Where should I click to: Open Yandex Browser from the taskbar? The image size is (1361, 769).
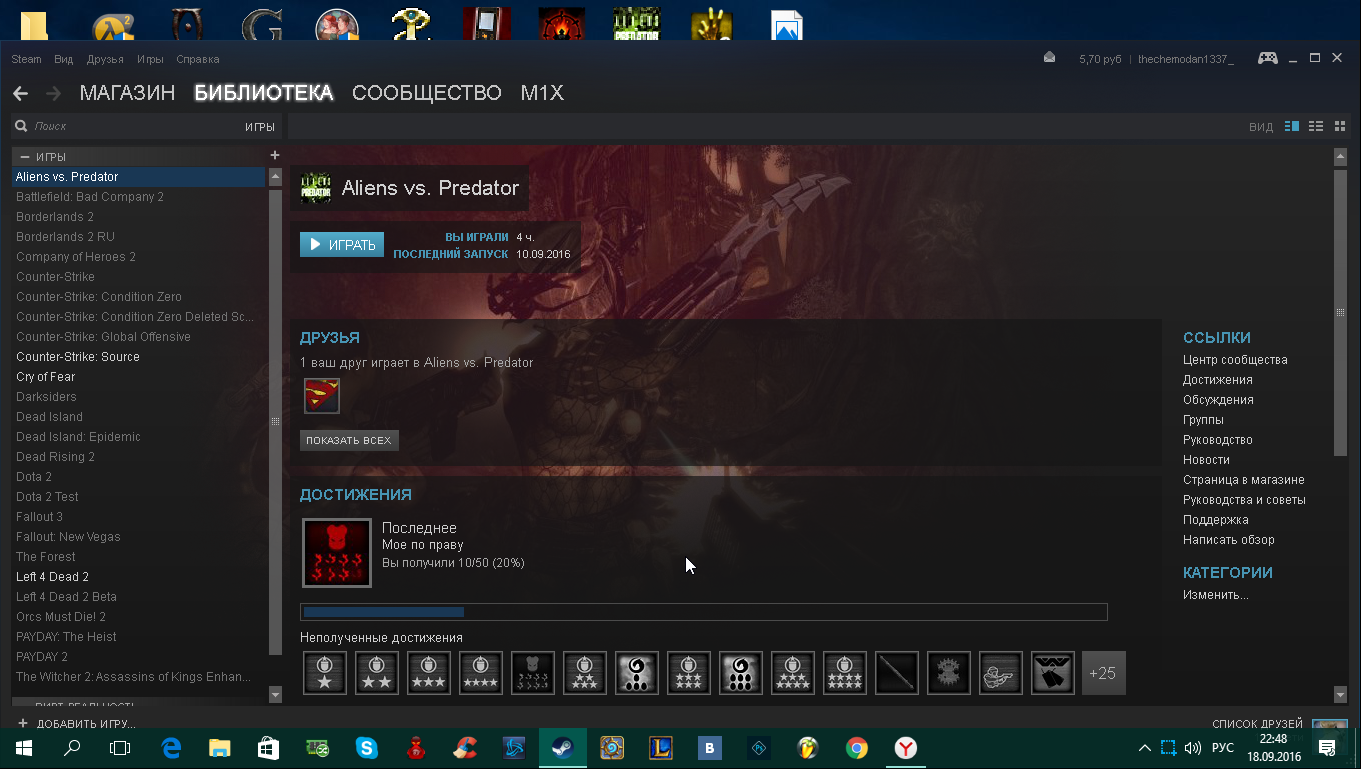click(905, 747)
